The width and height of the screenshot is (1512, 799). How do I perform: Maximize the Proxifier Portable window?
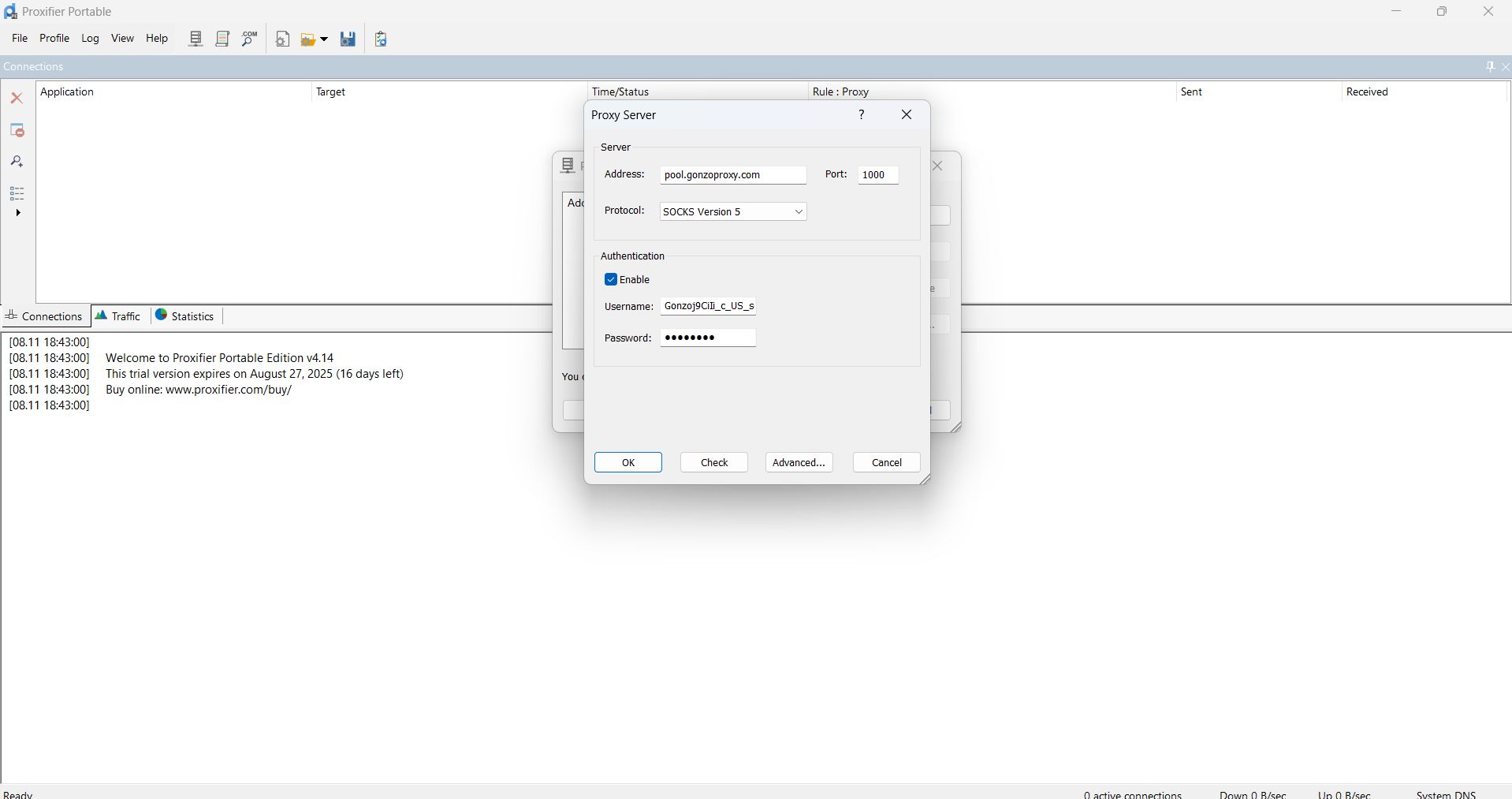coord(1442,12)
